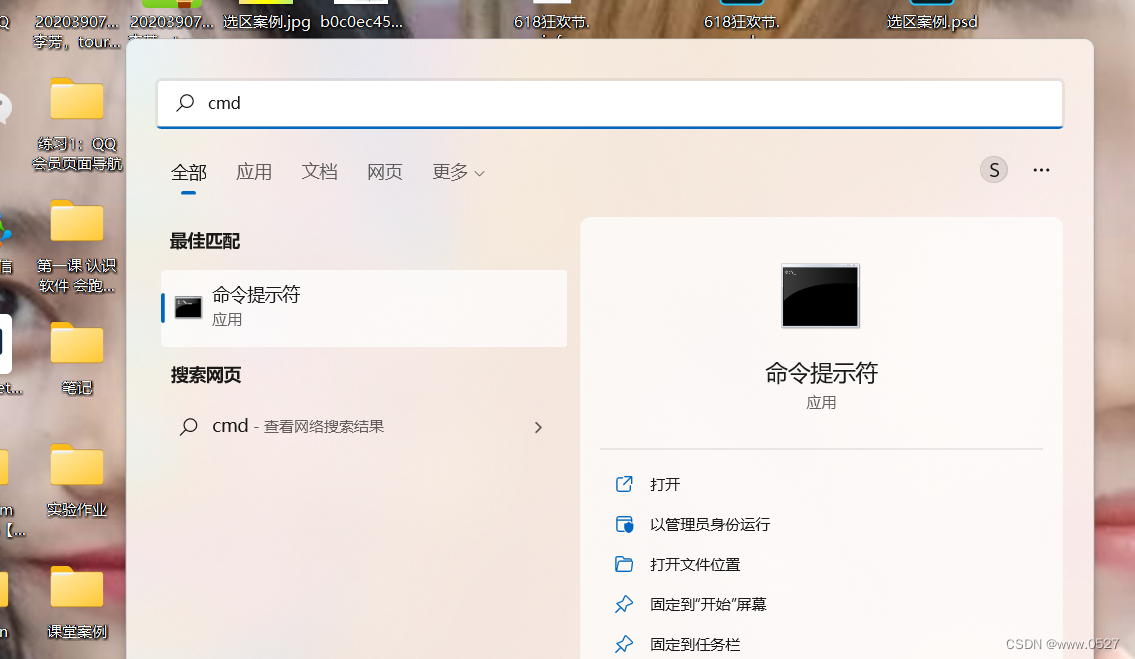This screenshot has height=659, width=1135.
Task: Click the 命令提示符 app icon in preview pane
Action: point(820,295)
